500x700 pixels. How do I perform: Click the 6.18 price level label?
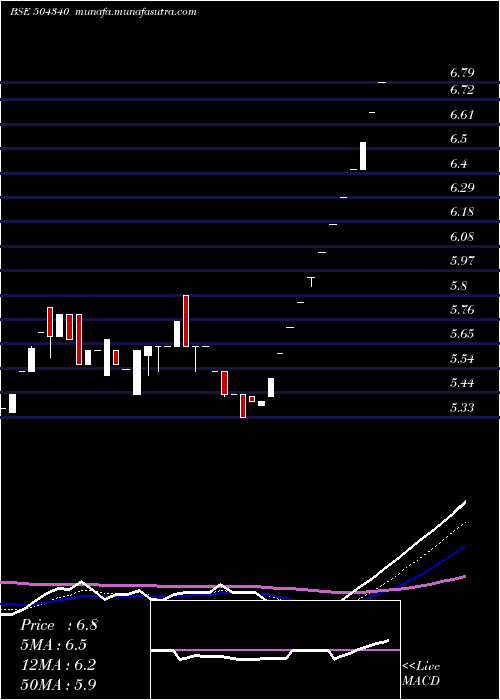click(x=462, y=212)
